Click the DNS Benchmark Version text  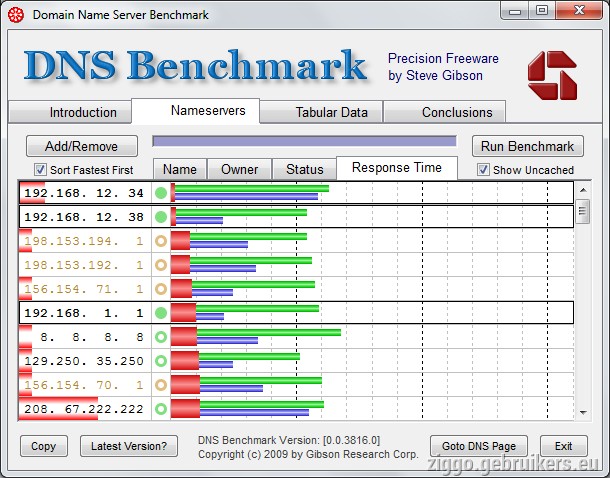289,440
